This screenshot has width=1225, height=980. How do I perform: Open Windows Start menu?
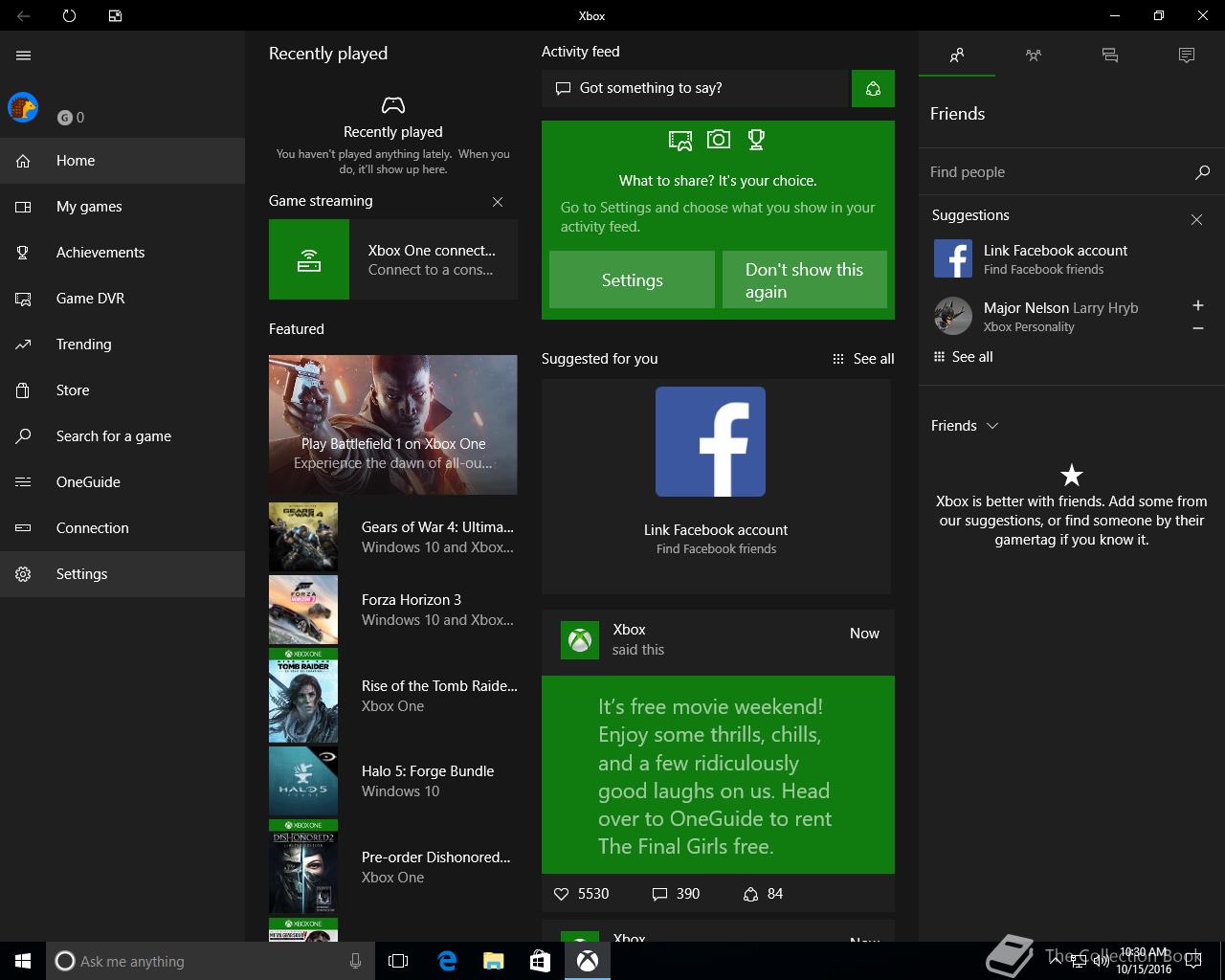23,961
